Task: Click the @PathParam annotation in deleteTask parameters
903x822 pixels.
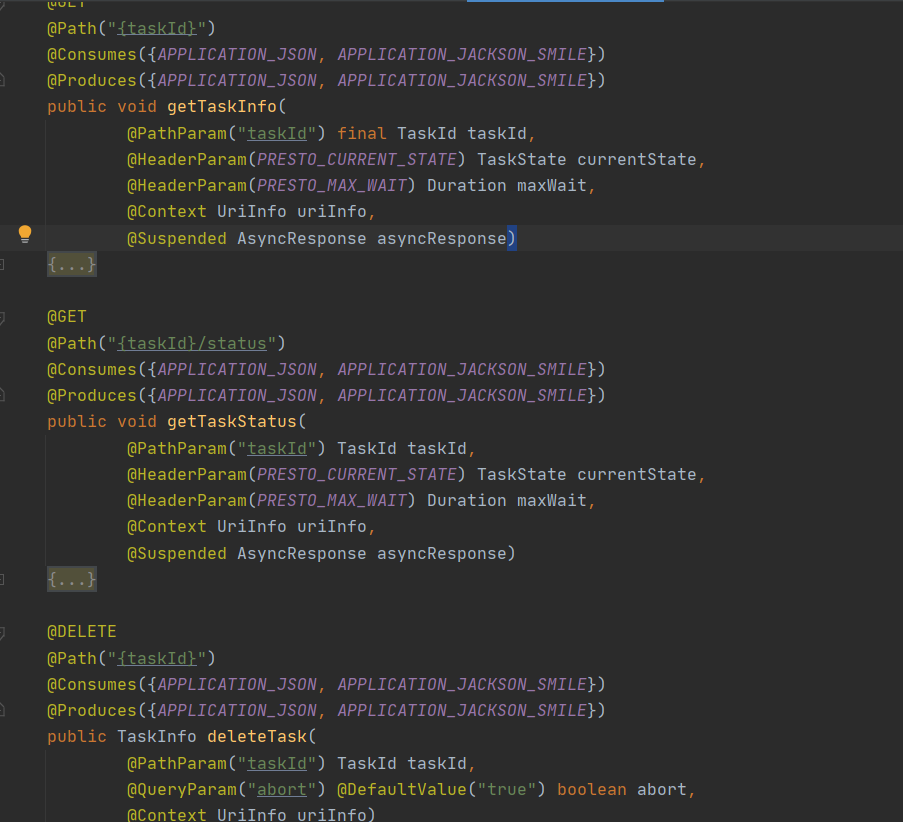Action: click(x=177, y=764)
